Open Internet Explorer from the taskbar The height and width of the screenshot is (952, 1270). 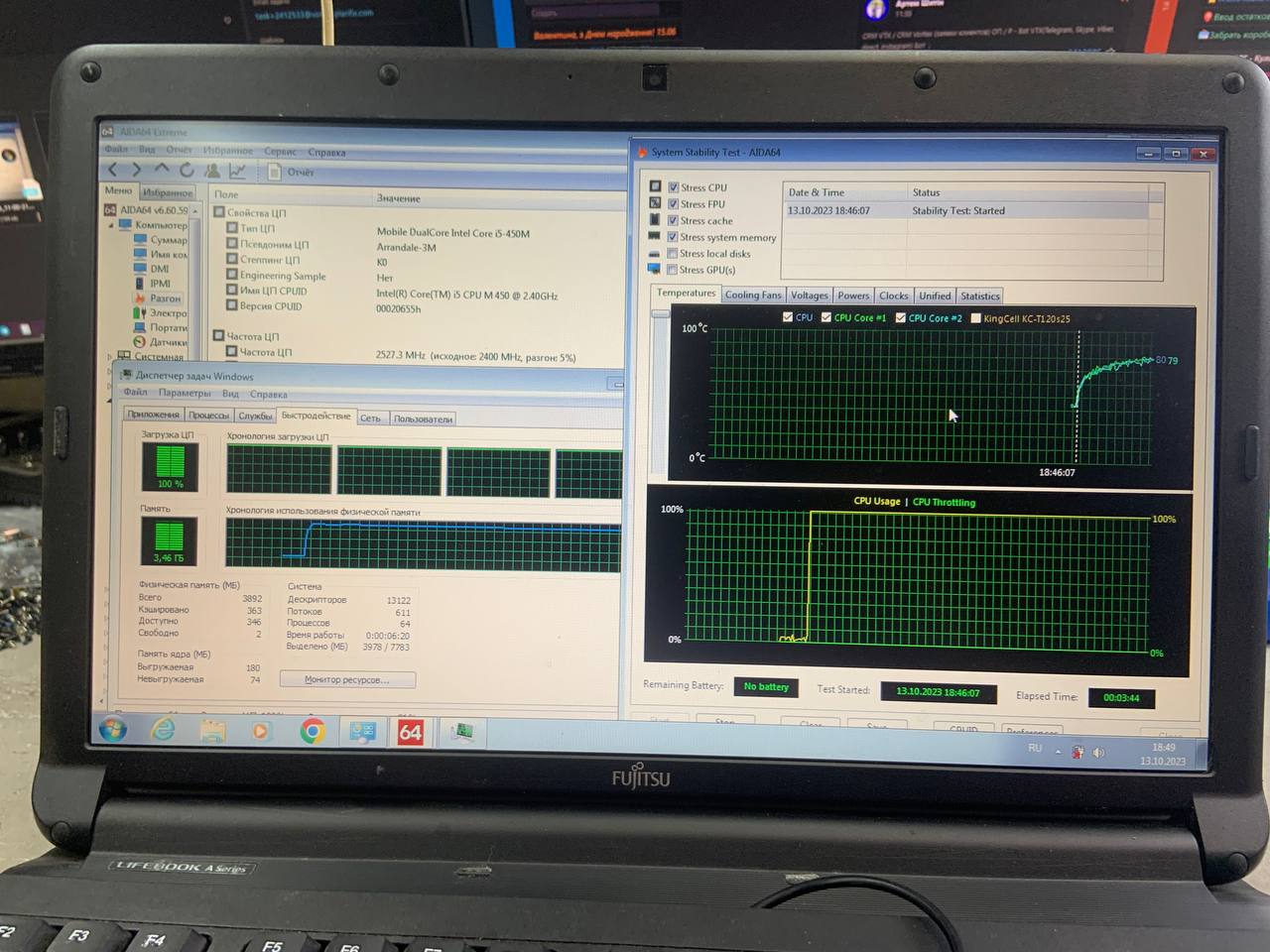click(x=163, y=730)
